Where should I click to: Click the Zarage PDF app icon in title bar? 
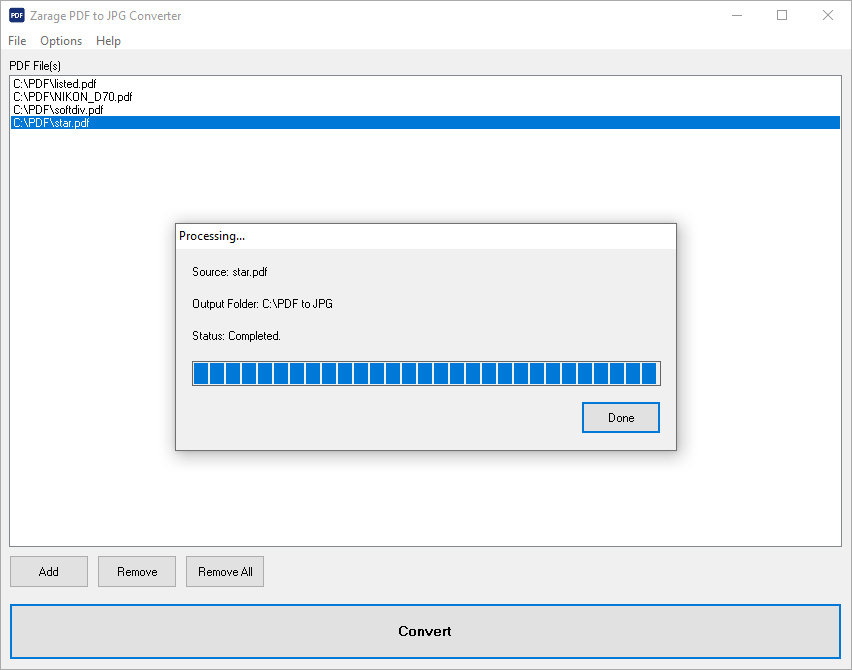16,15
